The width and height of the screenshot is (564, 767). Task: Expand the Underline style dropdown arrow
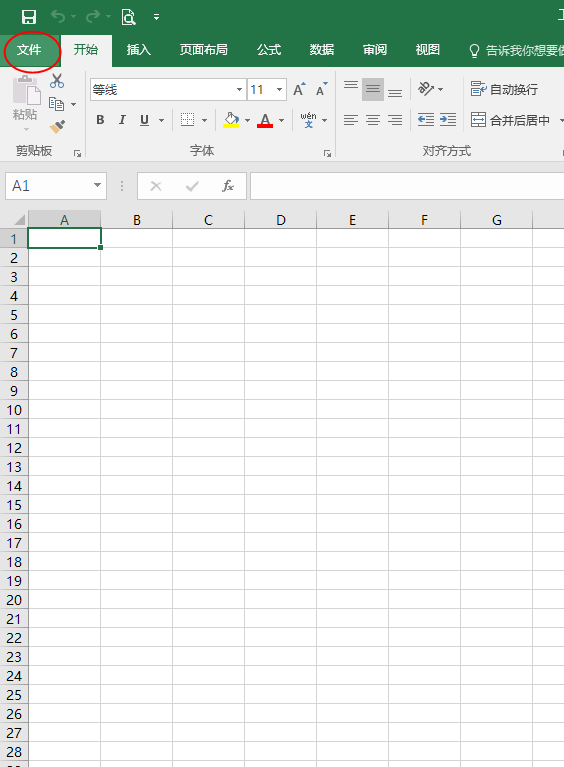pos(161,120)
